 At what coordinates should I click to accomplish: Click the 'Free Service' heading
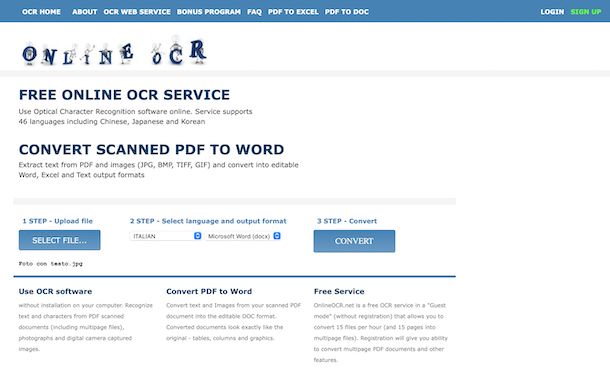coord(339,291)
